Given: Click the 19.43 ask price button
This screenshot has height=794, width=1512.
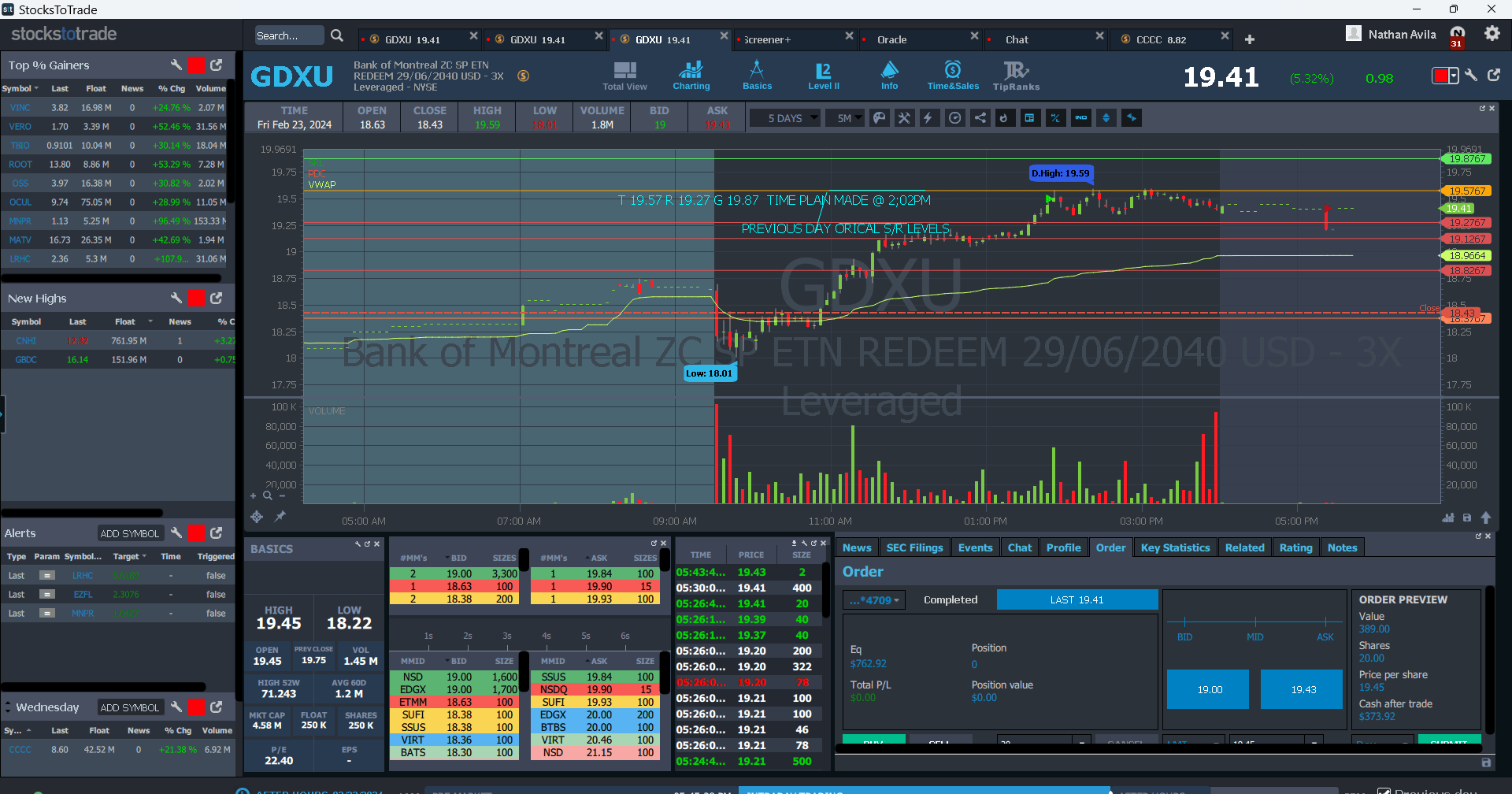Looking at the screenshot, I should (1303, 689).
